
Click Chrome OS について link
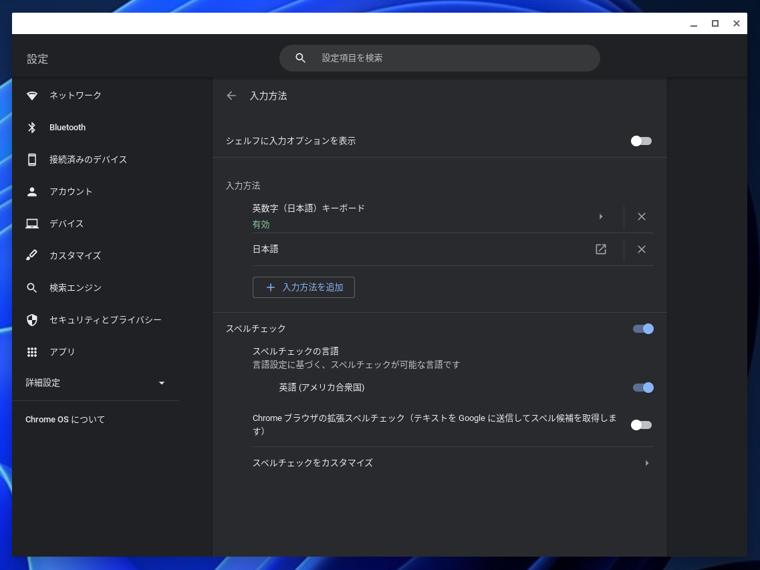pyautogui.click(x=65, y=420)
